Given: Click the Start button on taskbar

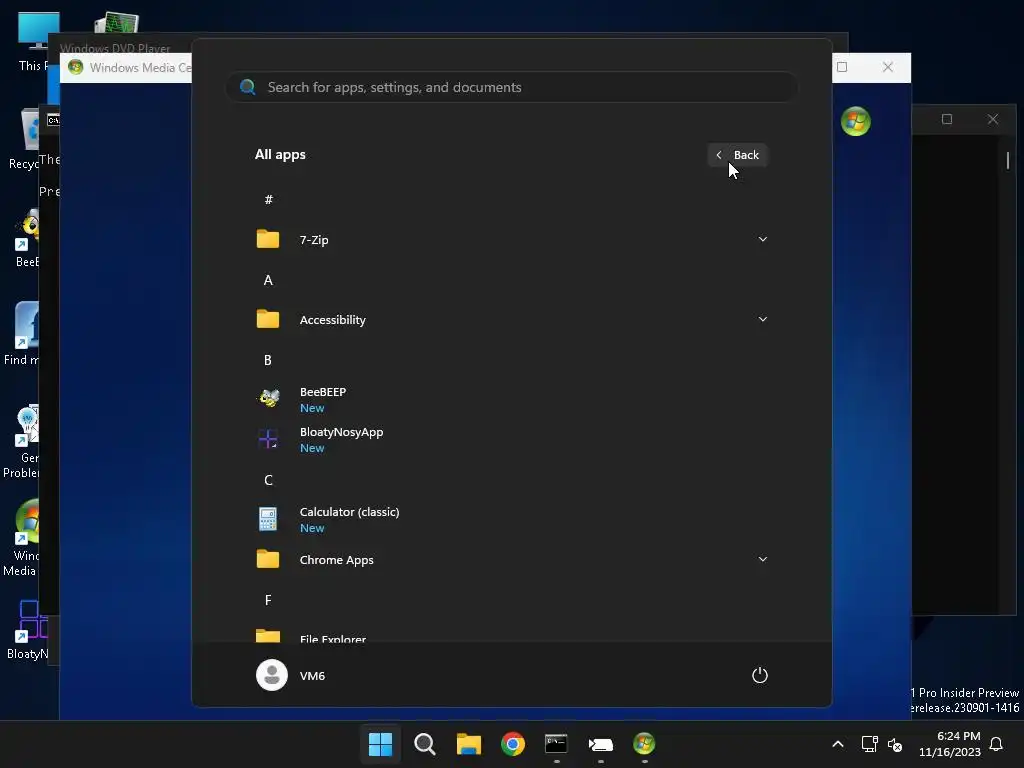Looking at the screenshot, I should (x=380, y=744).
